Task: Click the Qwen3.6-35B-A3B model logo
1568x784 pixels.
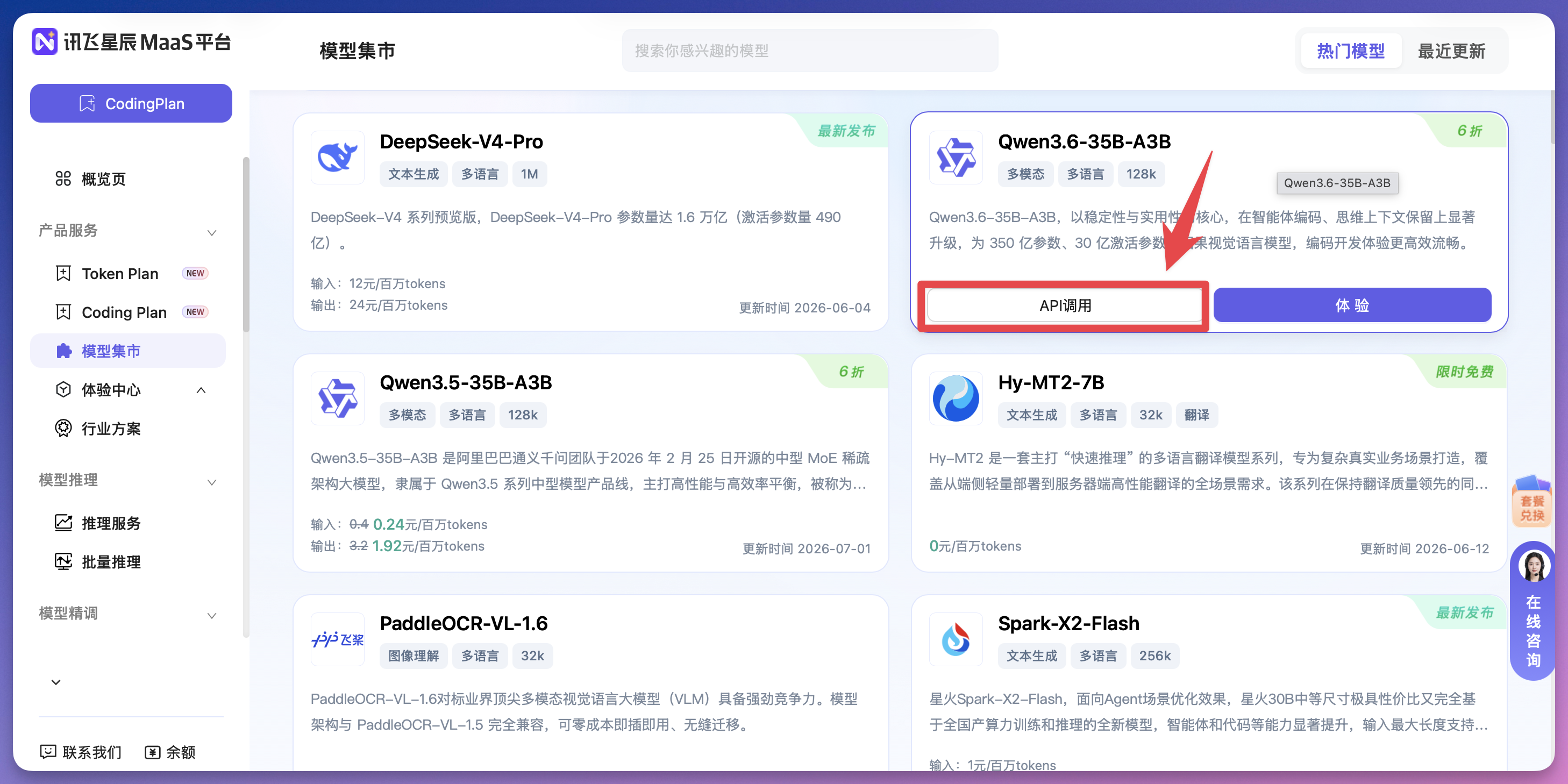Action: [x=956, y=158]
